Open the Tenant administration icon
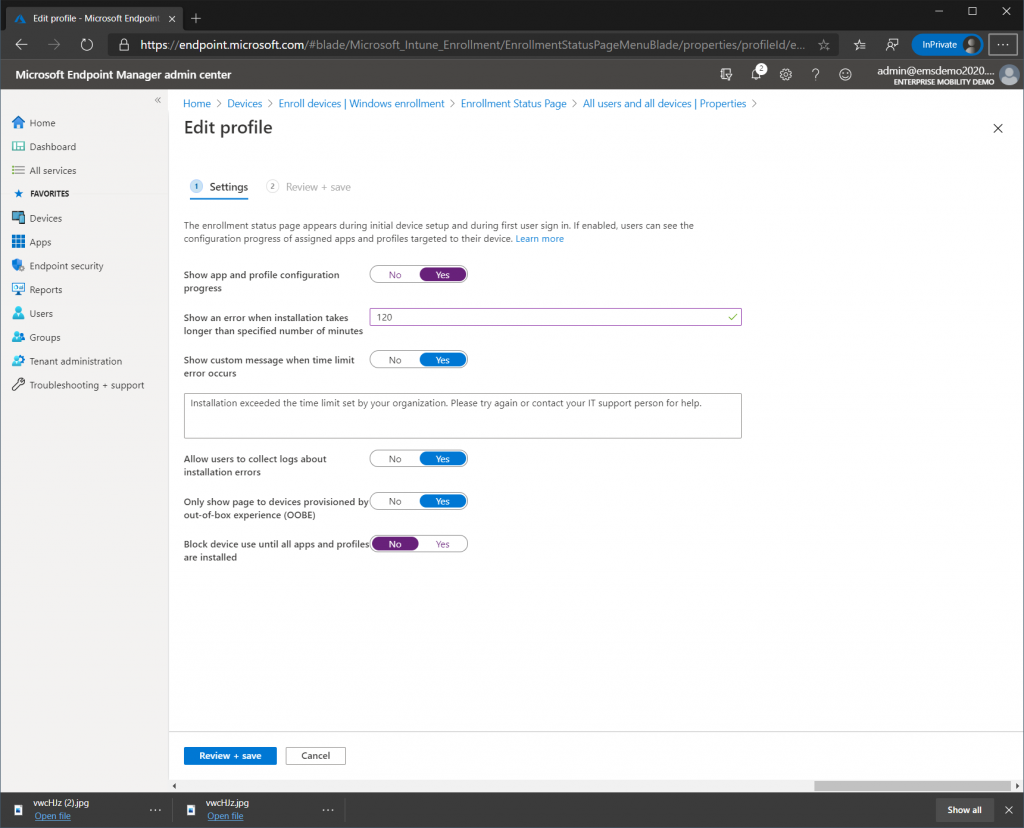Image resolution: width=1024 pixels, height=828 pixels. pos(18,361)
